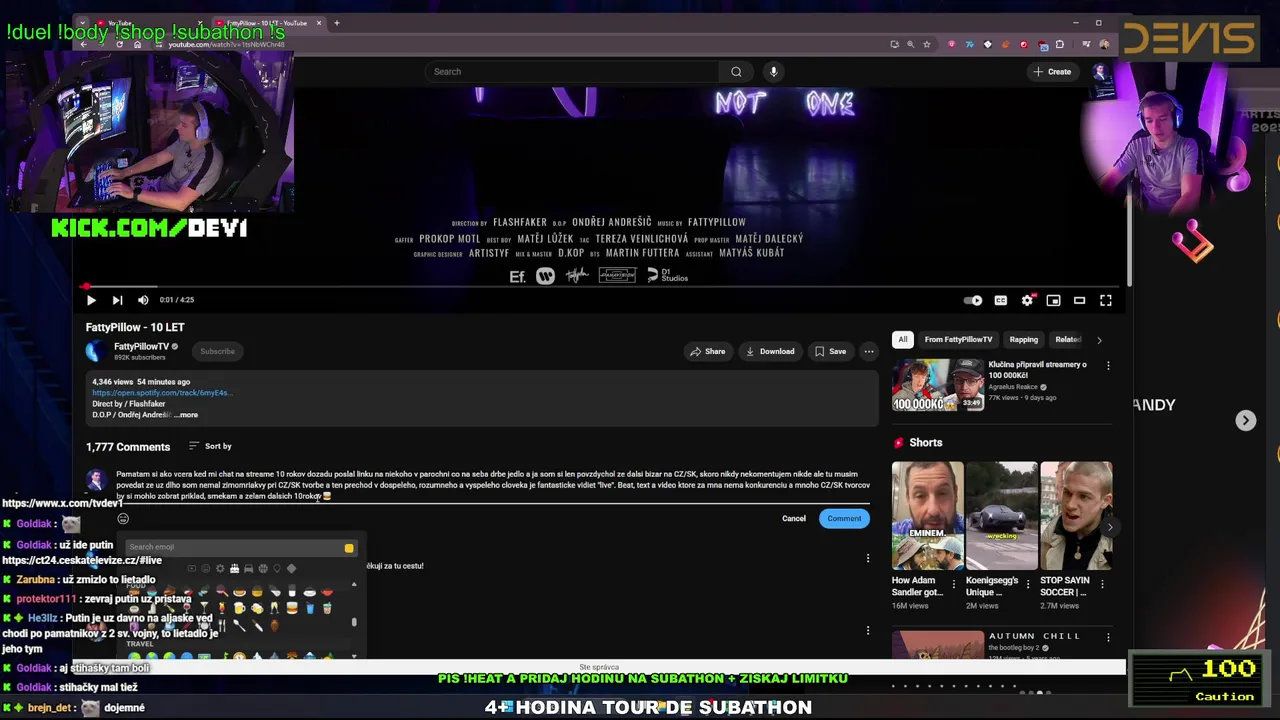This screenshot has height=720, width=1280.
Task: Open options for Klučina video
Action: point(1108,366)
